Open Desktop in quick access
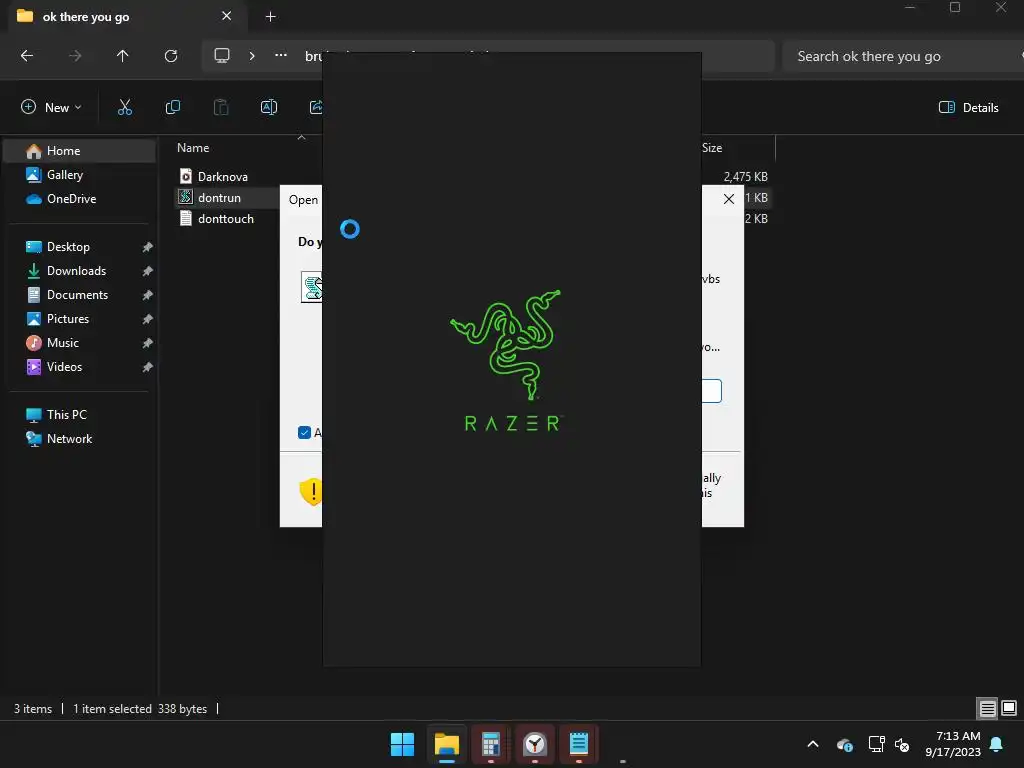The width and height of the screenshot is (1024, 768). coord(80,247)
